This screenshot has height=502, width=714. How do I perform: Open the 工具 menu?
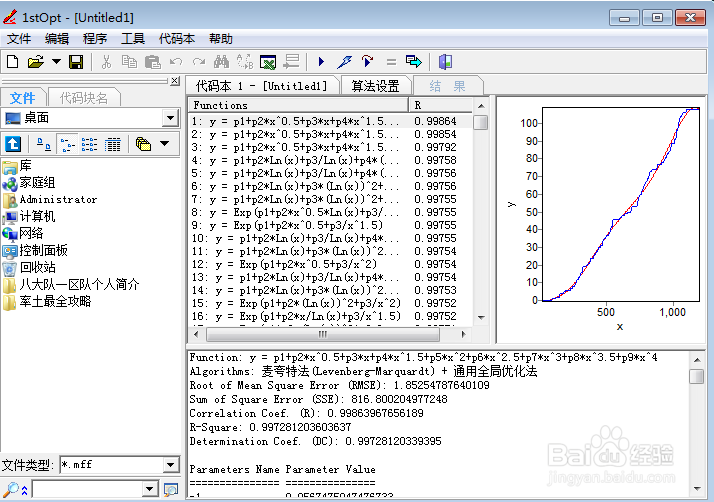[133, 39]
